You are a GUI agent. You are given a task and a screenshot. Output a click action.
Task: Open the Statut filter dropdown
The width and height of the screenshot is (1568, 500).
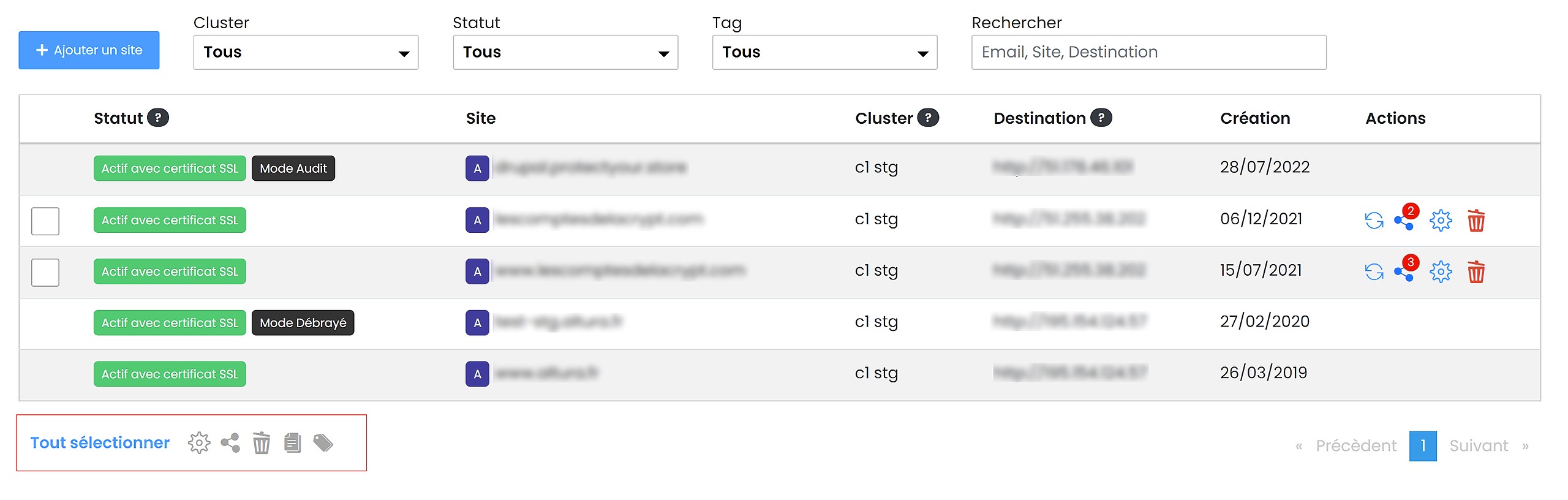point(565,52)
